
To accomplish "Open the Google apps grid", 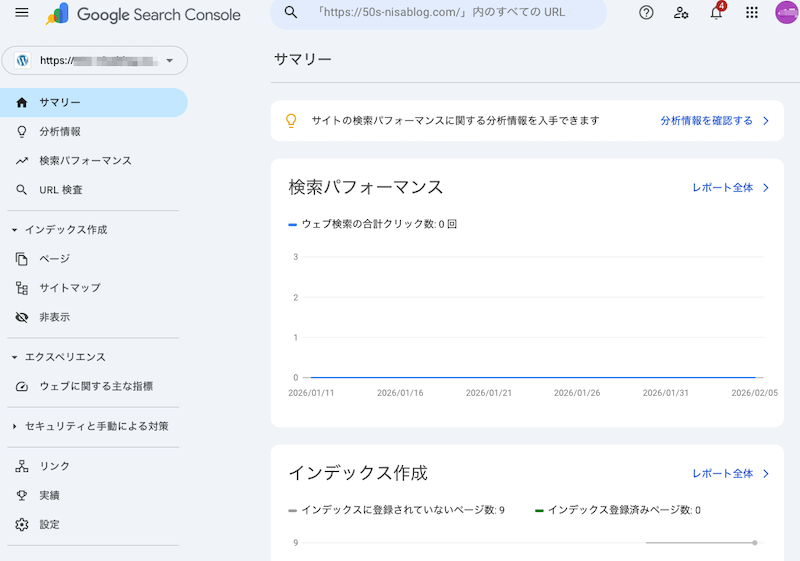I will tap(752, 13).
